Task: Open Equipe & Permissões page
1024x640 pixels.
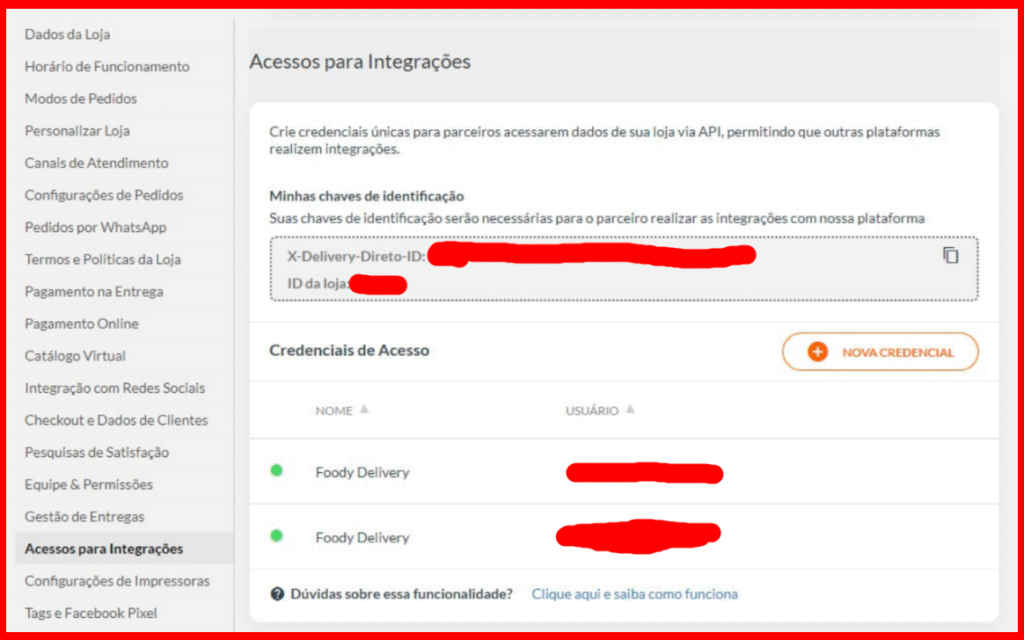Action: pyautogui.click(x=88, y=484)
